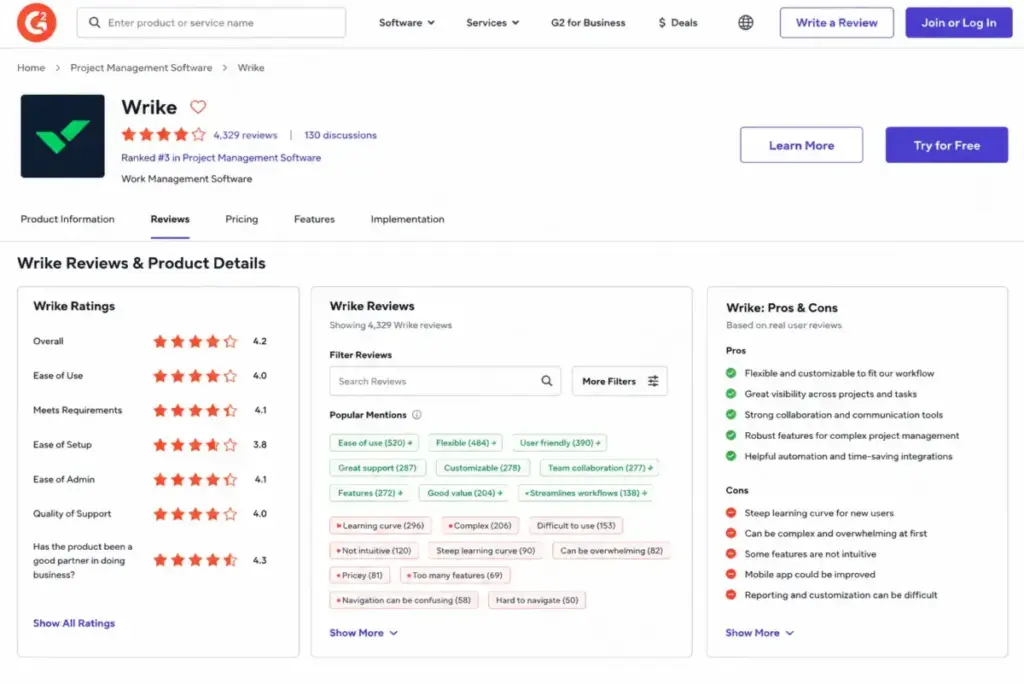Click the Learn More button
1024x684 pixels.
click(801, 145)
